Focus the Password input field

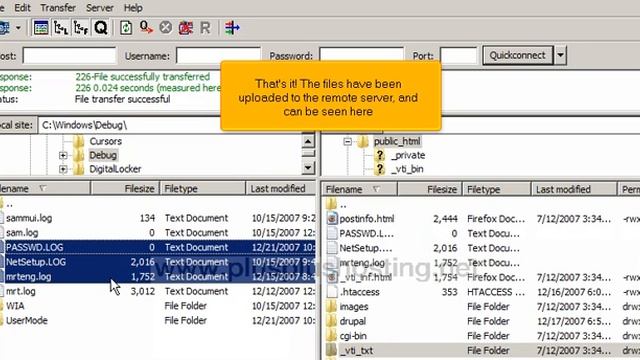point(362,54)
